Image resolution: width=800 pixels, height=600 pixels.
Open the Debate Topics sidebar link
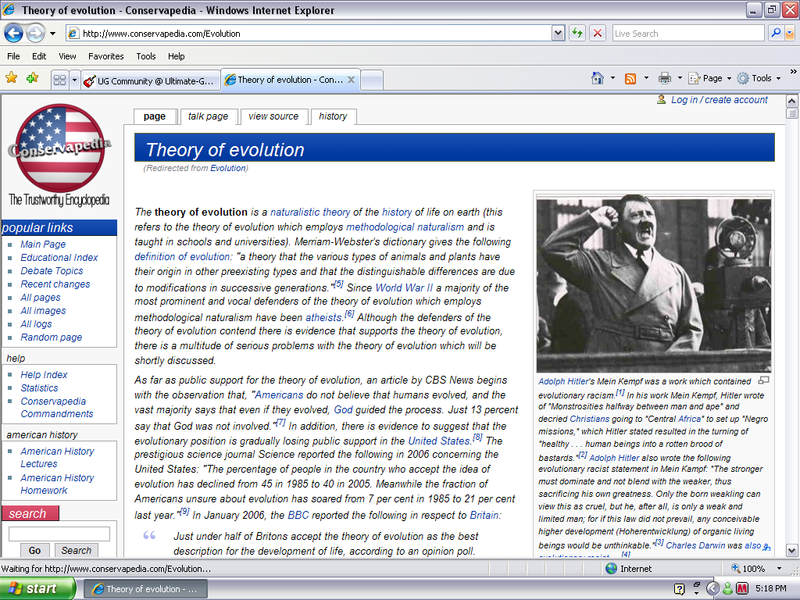click(52, 270)
